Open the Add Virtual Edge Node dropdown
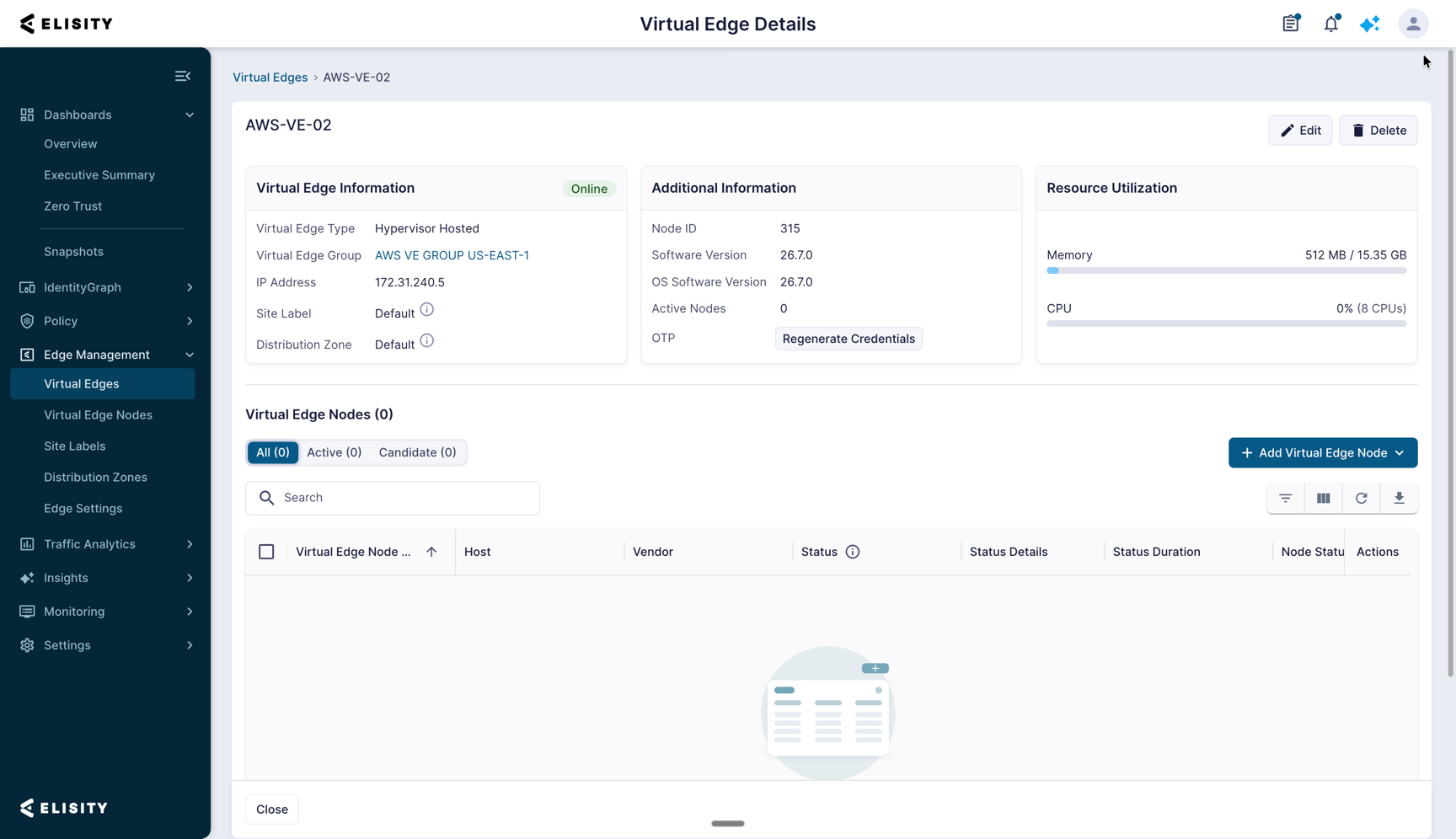This screenshot has width=1456, height=839. pos(1323,453)
